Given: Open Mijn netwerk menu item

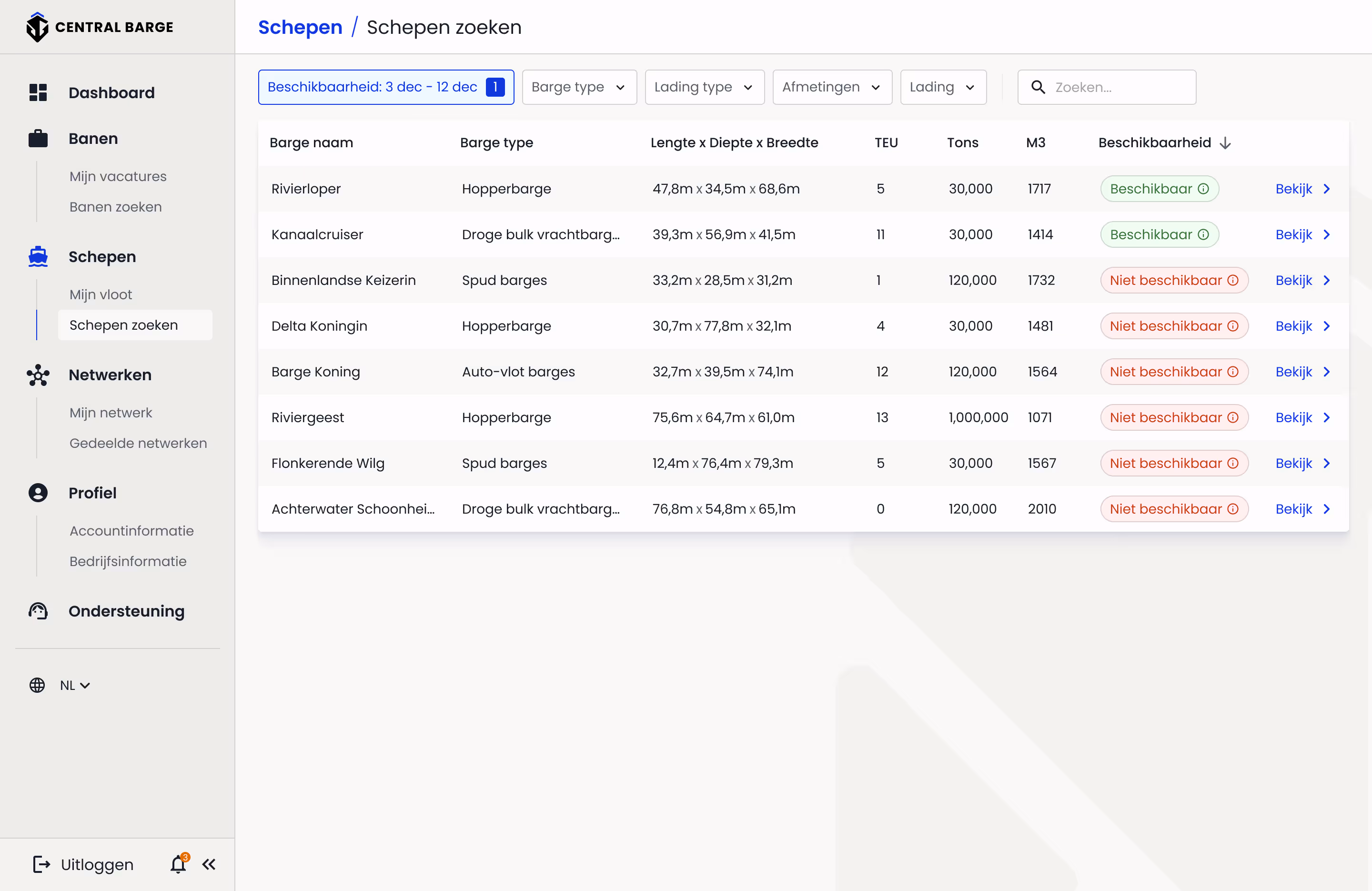Looking at the screenshot, I should tap(111, 413).
